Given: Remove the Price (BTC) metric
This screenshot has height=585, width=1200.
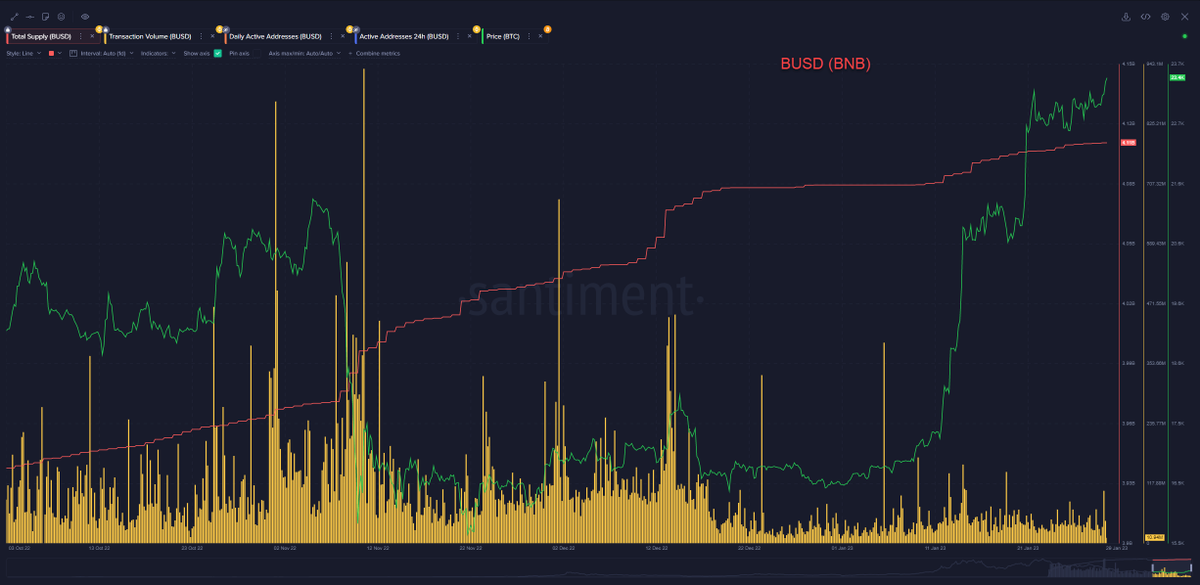Looking at the screenshot, I should [540, 36].
